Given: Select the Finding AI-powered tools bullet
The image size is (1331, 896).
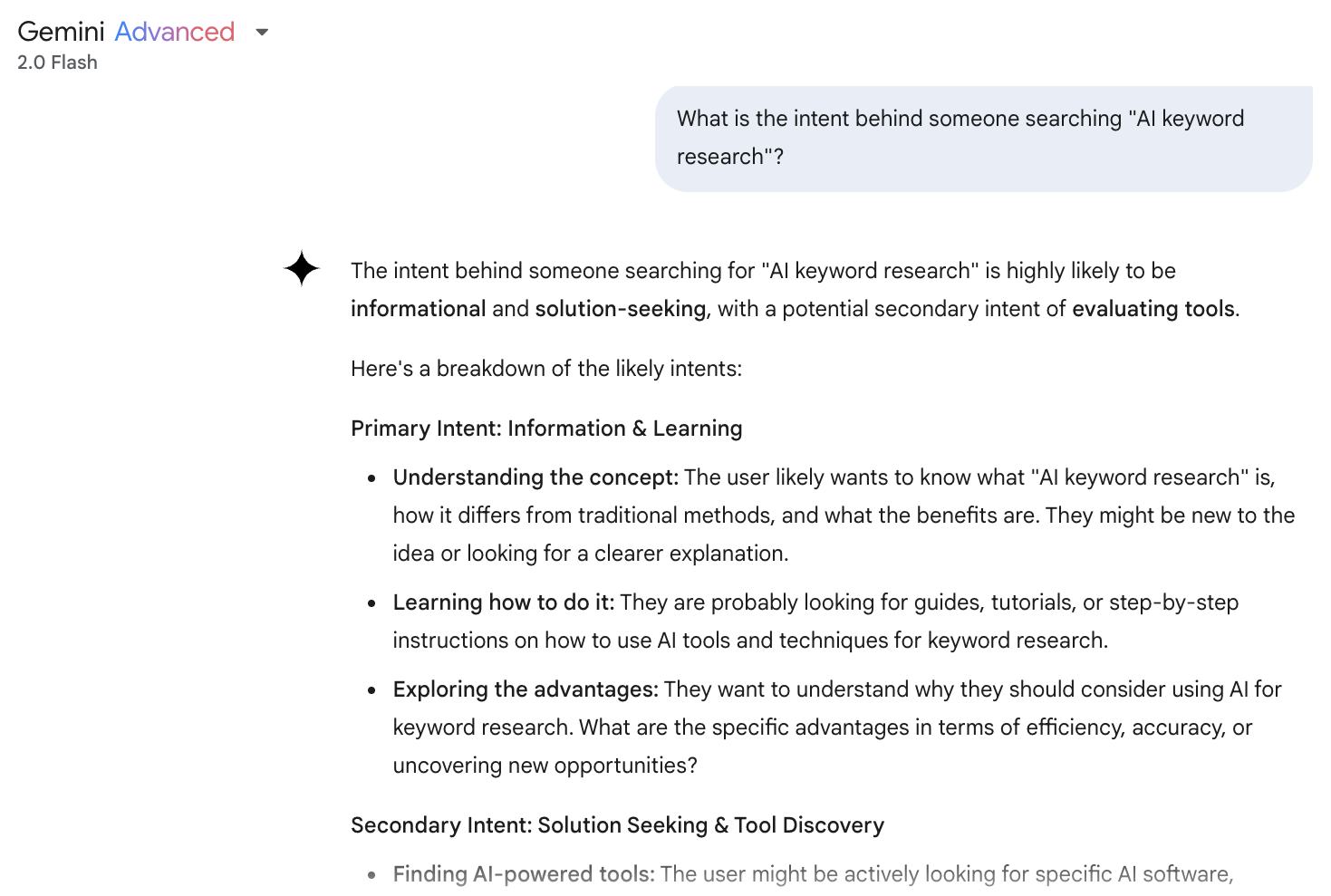Looking at the screenshot, I should coord(521,873).
